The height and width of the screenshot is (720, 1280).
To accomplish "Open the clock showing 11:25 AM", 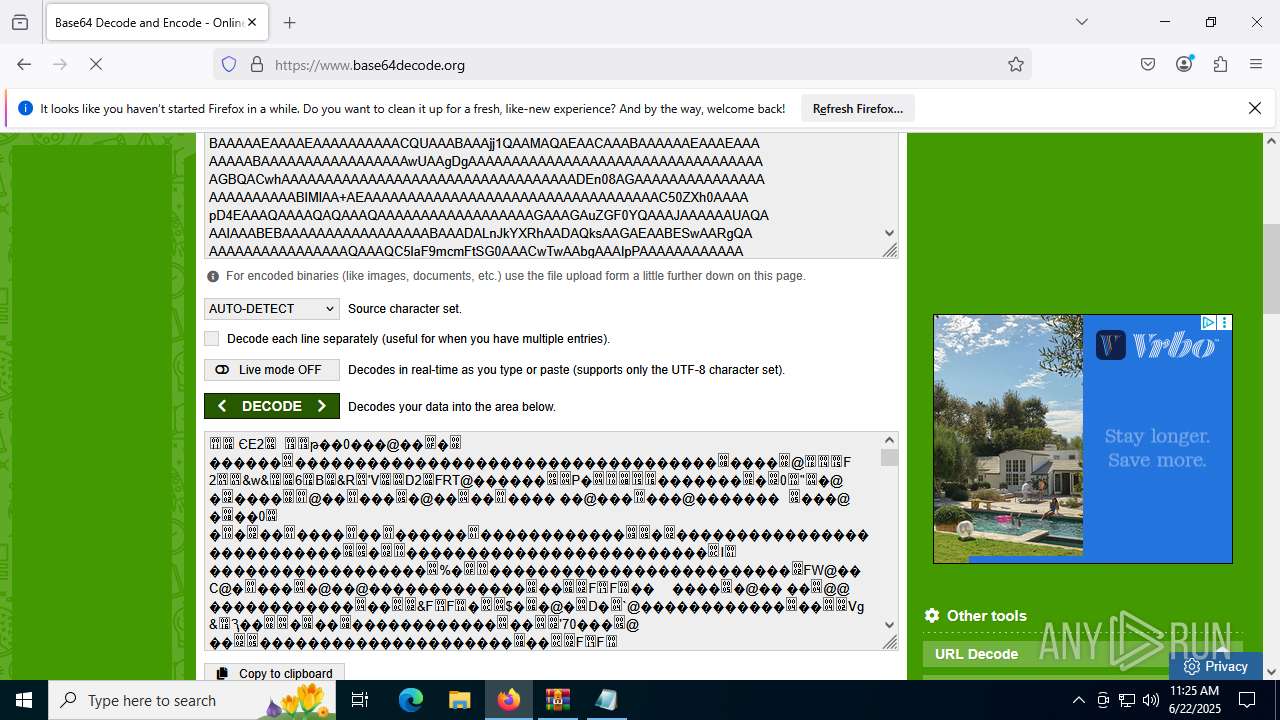I will coord(1194,700).
